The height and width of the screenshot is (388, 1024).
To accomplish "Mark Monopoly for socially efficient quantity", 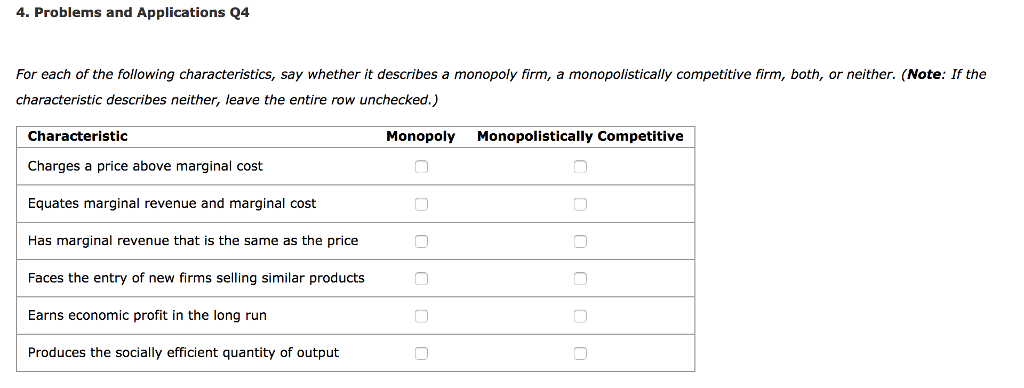I will [x=421, y=353].
